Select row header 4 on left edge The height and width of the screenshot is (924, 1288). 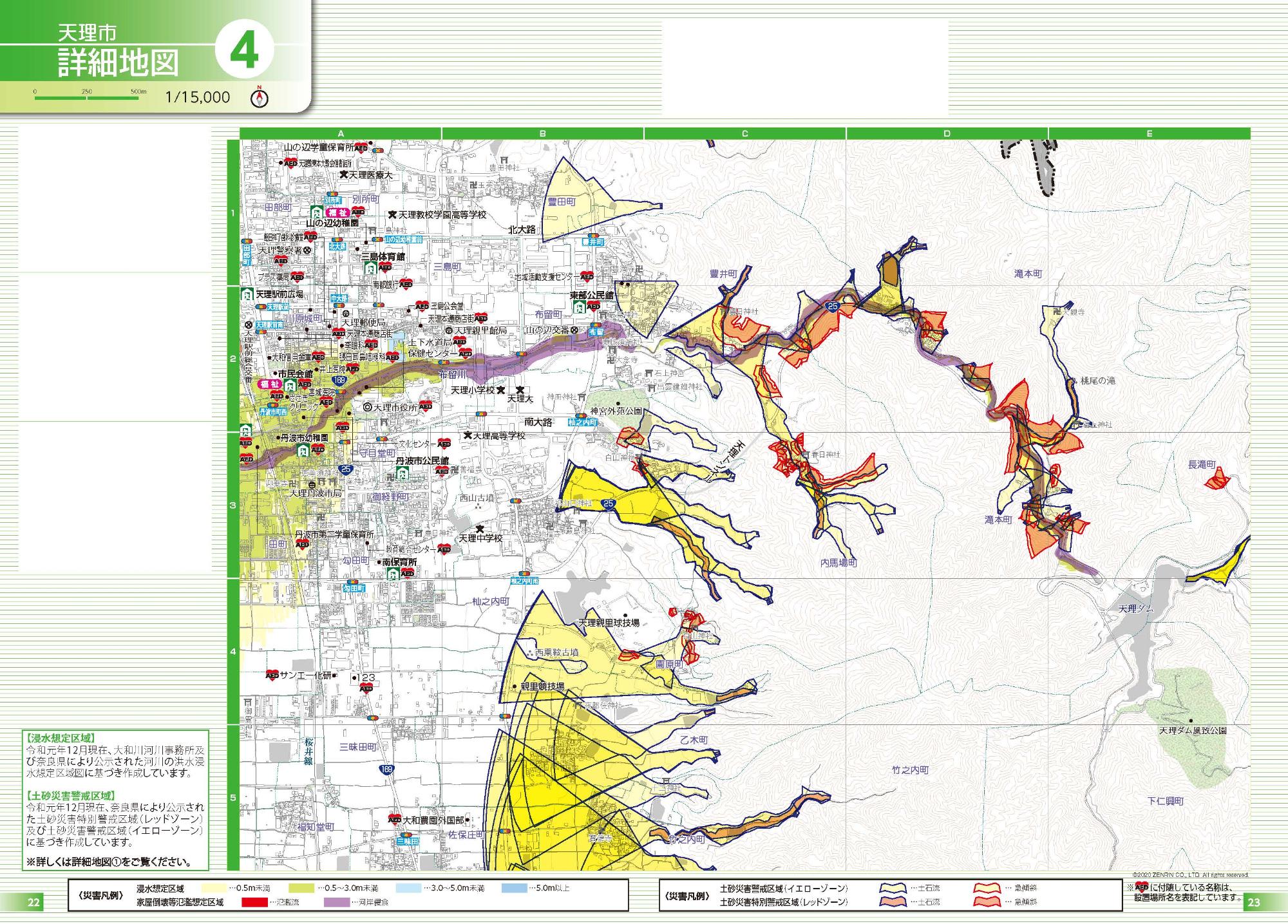point(233,652)
